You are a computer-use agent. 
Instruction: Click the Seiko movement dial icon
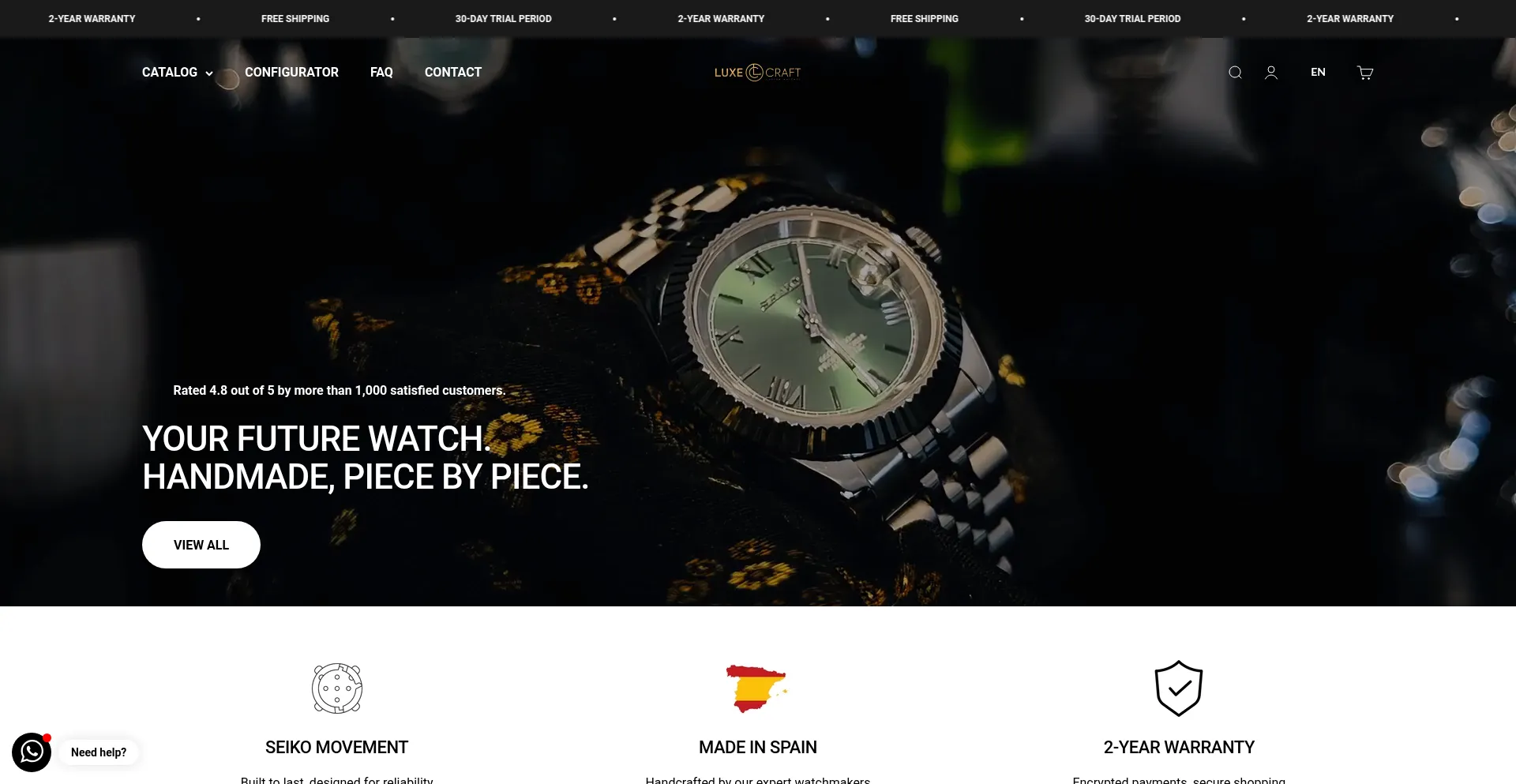coord(337,688)
